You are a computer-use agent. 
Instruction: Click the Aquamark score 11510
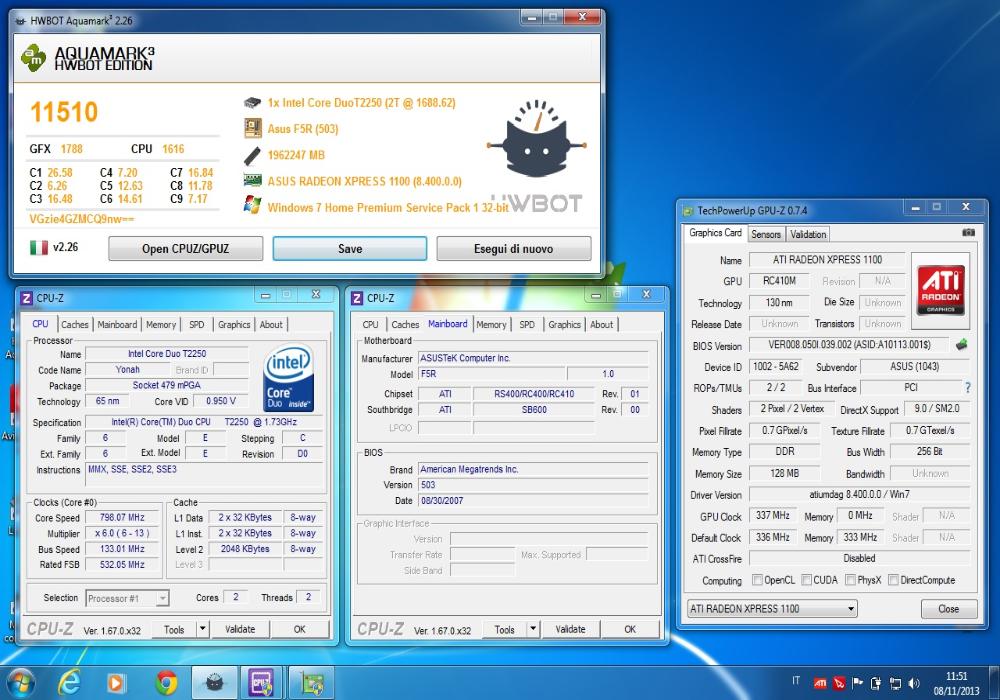click(64, 112)
